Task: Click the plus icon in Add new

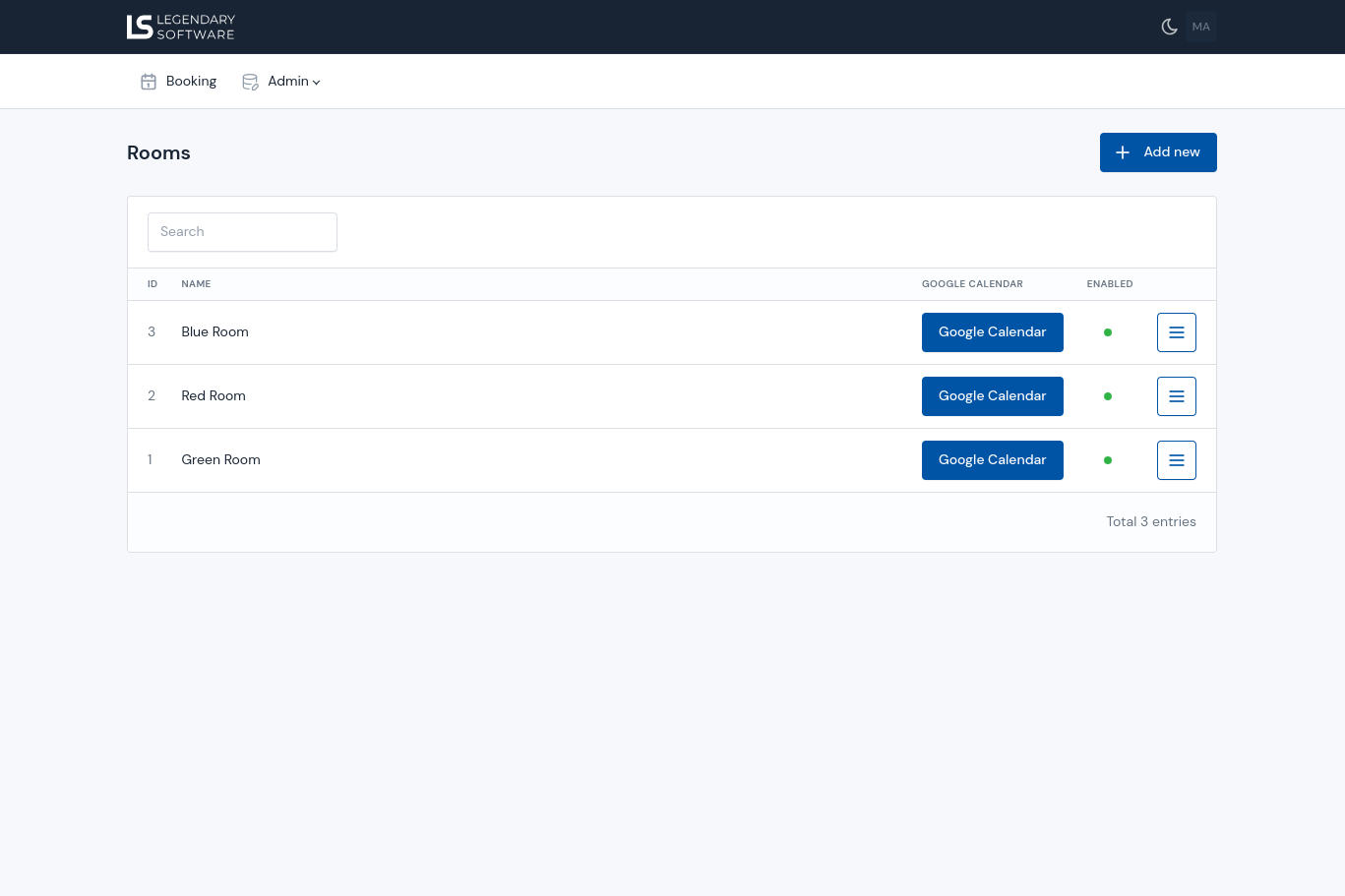Action: click(1123, 152)
